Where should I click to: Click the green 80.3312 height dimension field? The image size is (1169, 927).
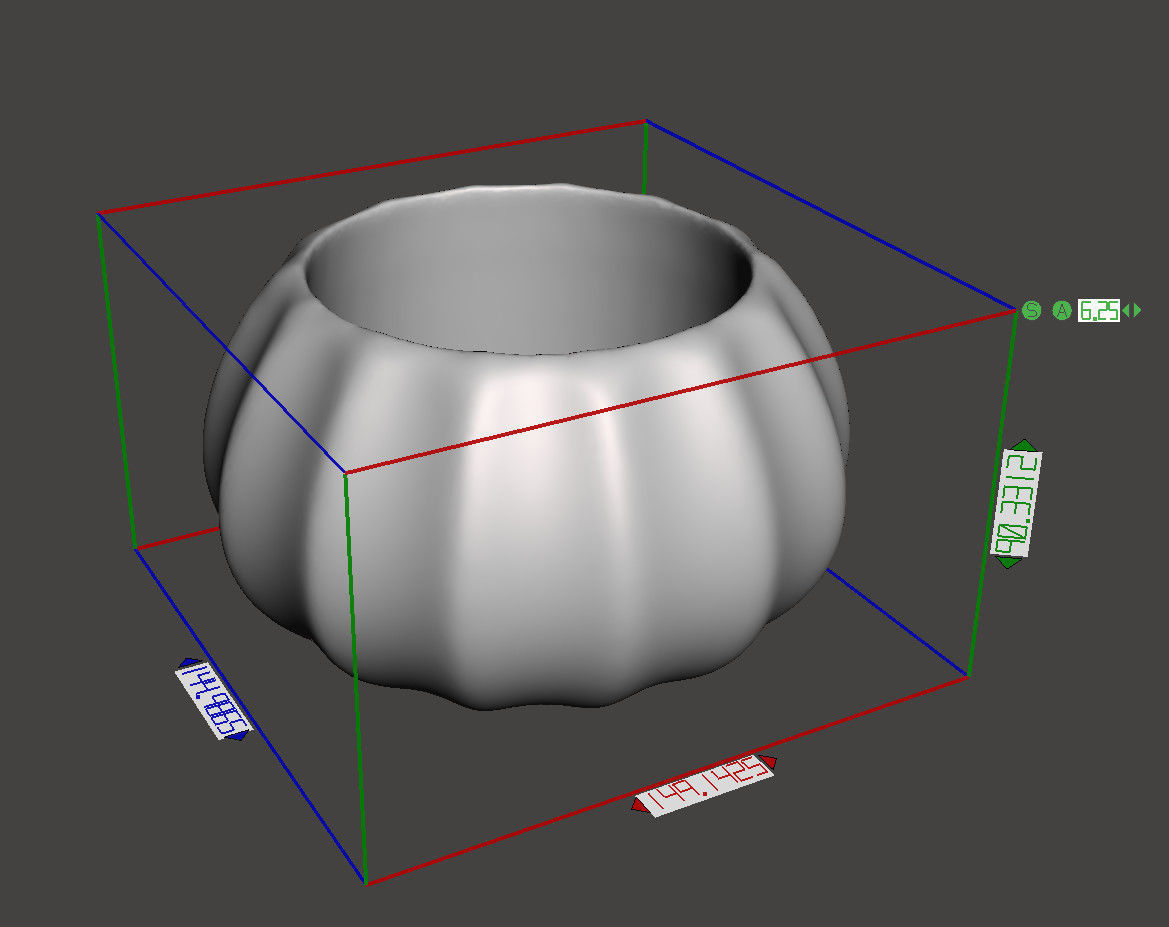1016,503
